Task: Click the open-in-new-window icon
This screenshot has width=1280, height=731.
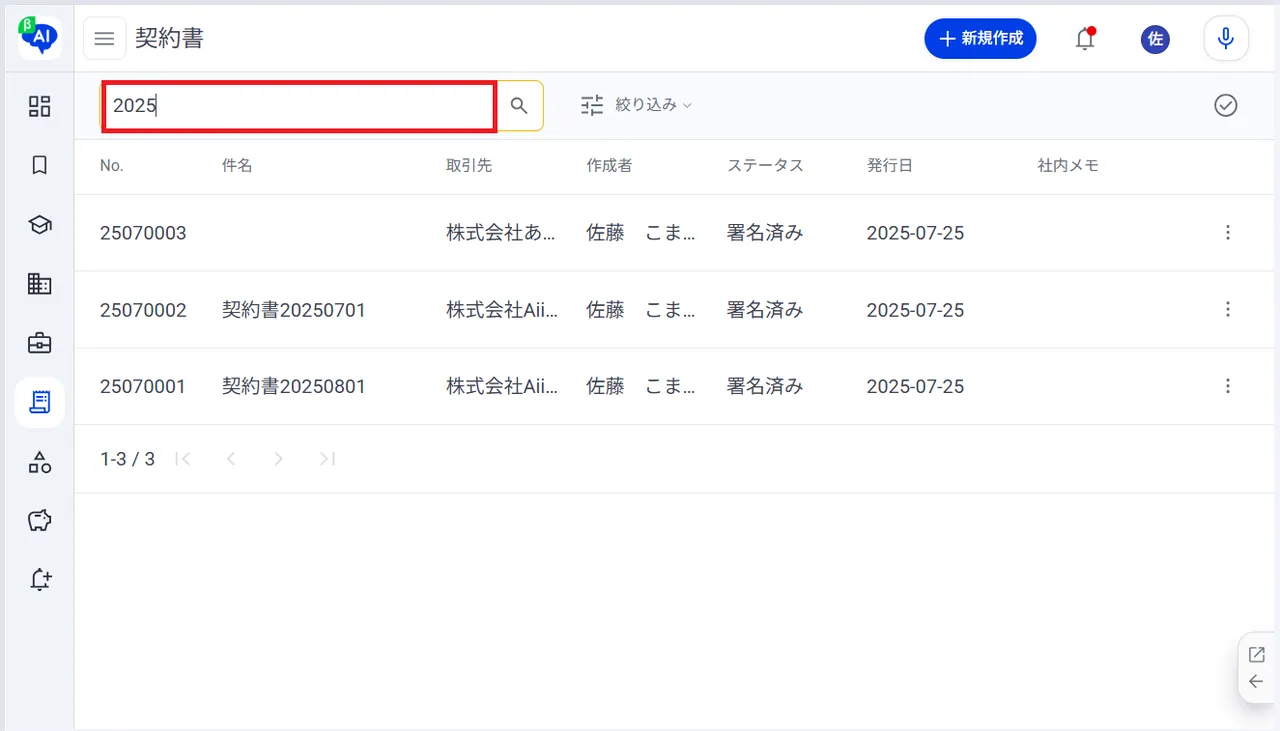Action: [x=1257, y=655]
